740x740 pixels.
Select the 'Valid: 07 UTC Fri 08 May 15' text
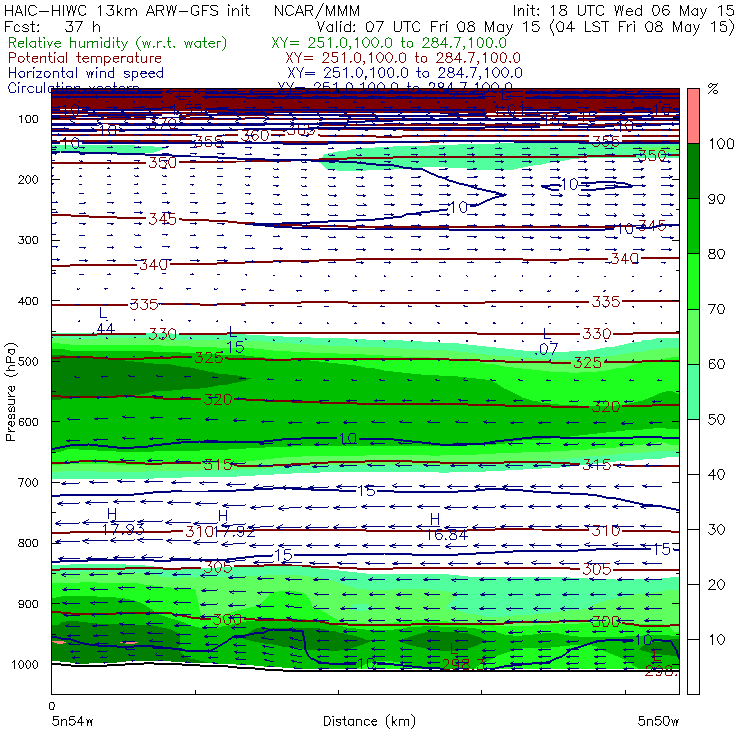[x=428, y=26]
